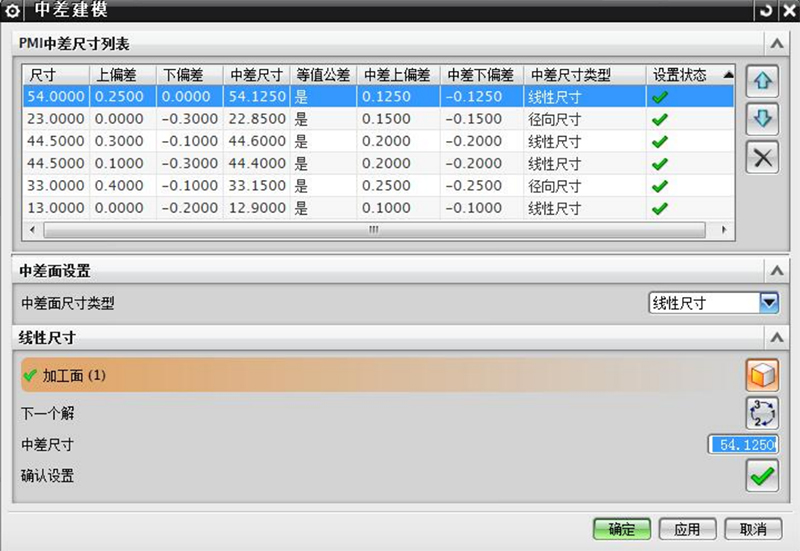The image size is (800, 551).
Task: Click the move row down arrow
Action: tap(762, 118)
